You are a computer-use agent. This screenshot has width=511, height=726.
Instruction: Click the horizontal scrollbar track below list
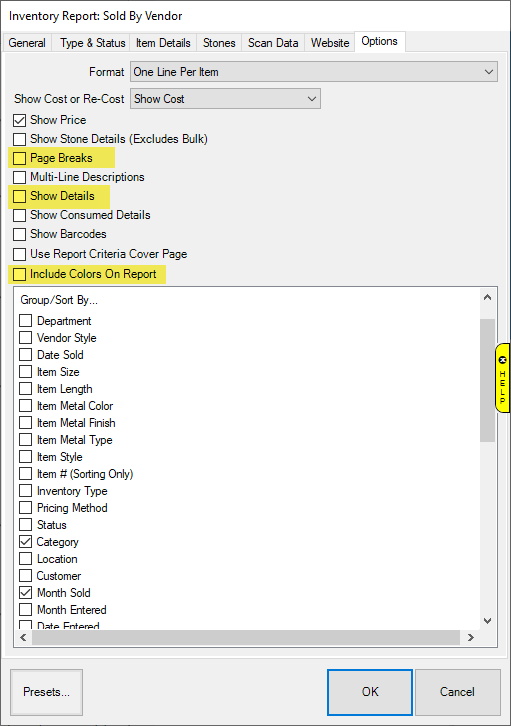point(246,638)
